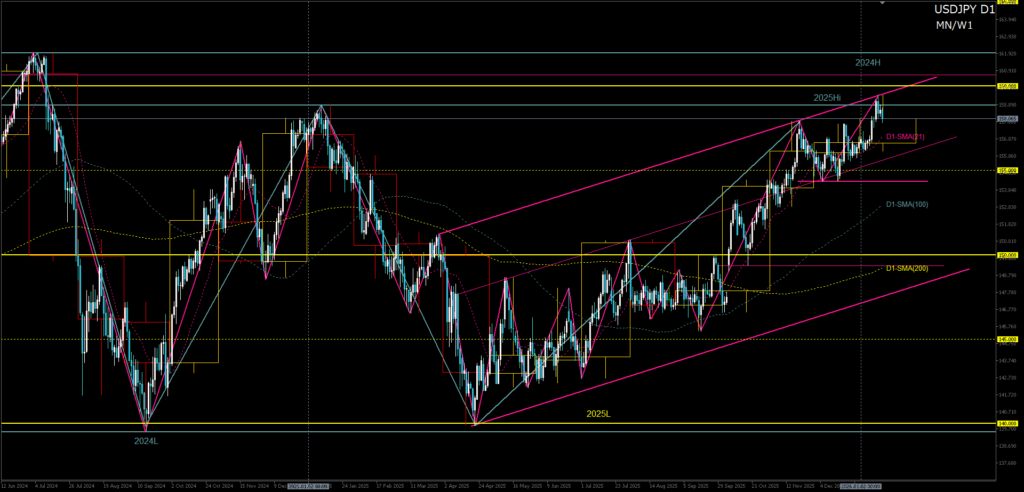Screen dimensions: 1024x492
Task: Click the D1-SMA(100) indicator label
Action: coord(907,205)
